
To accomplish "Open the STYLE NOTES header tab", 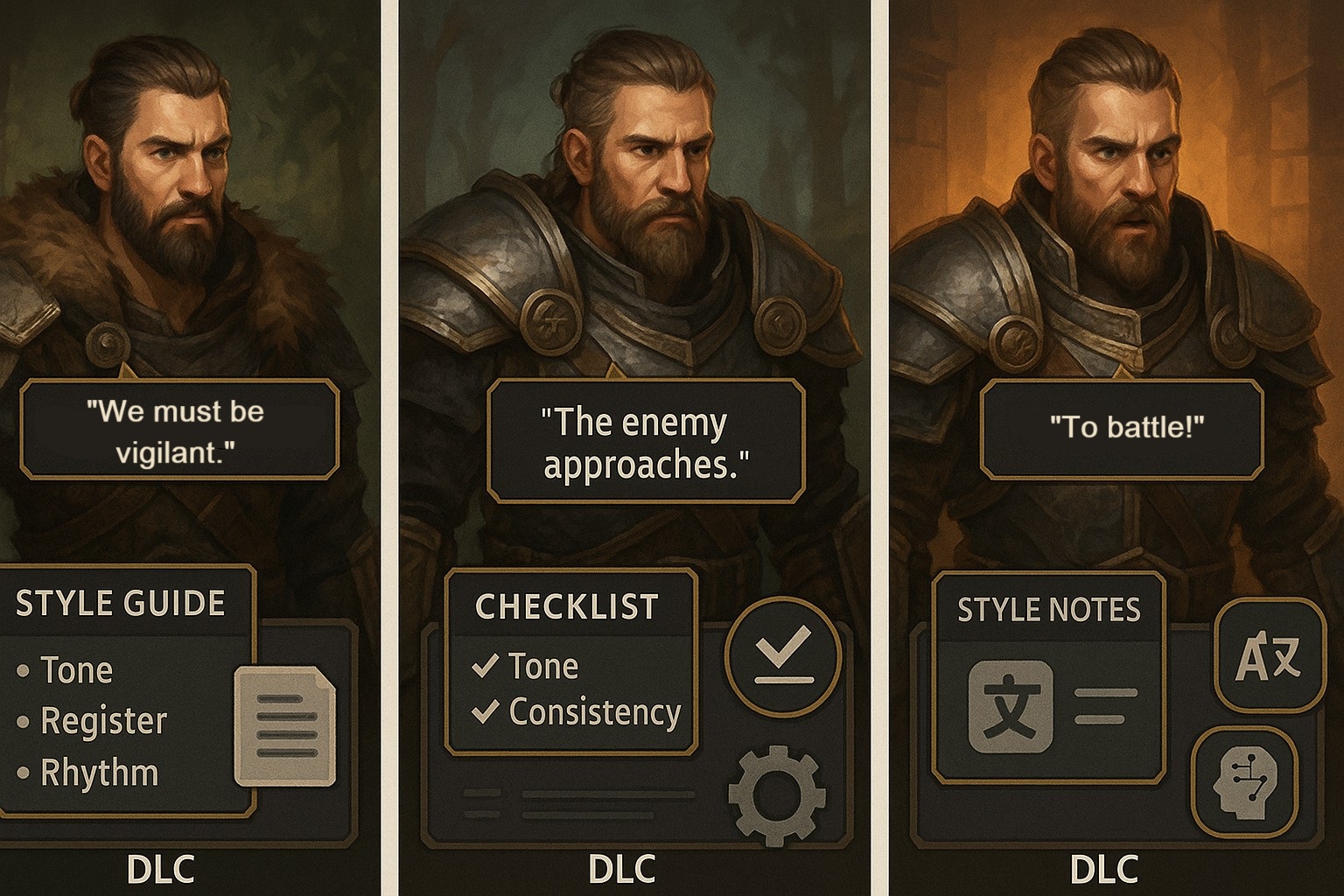I will [1049, 609].
